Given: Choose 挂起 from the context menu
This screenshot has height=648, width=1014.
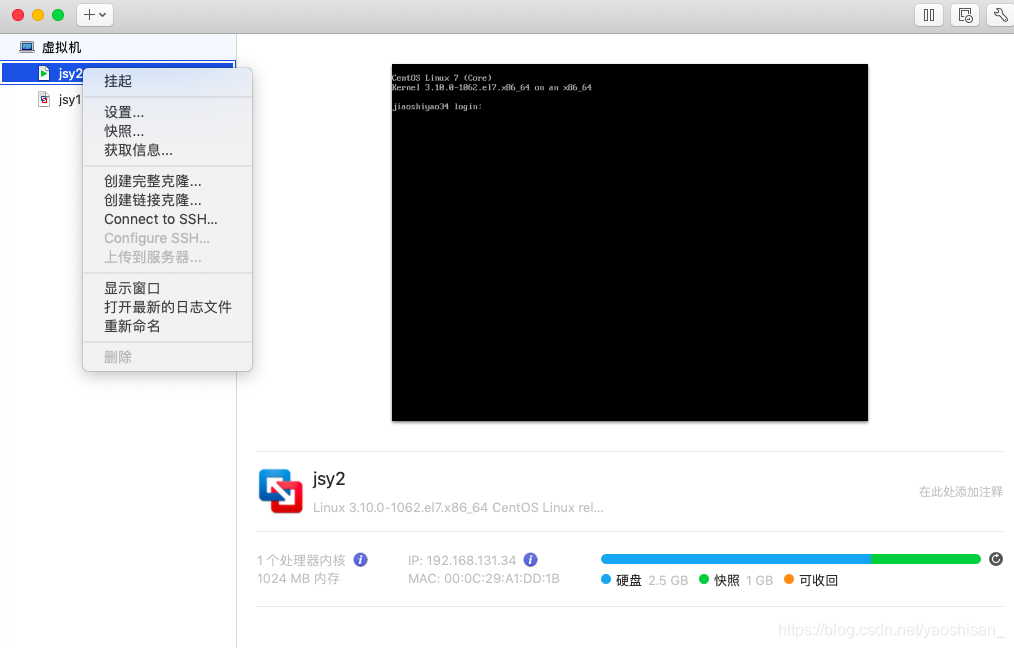Looking at the screenshot, I should tap(167, 81).
